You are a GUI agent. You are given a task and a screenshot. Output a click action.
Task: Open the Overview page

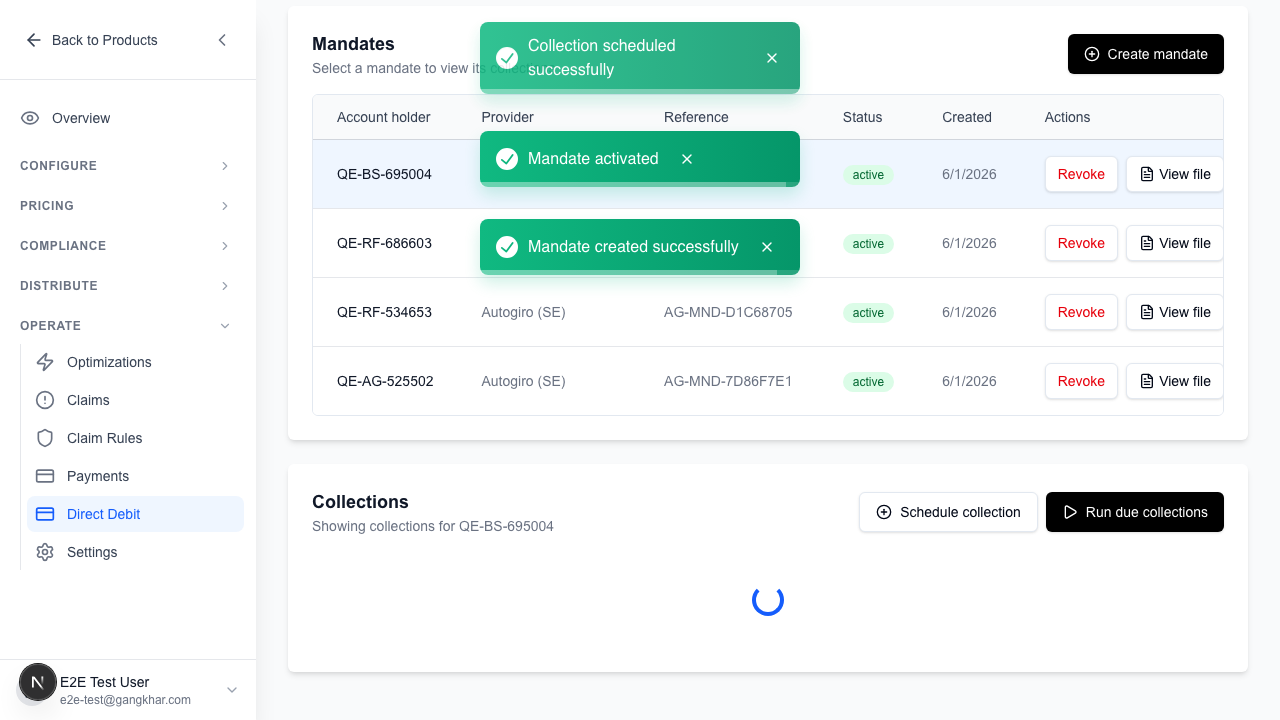126,118
